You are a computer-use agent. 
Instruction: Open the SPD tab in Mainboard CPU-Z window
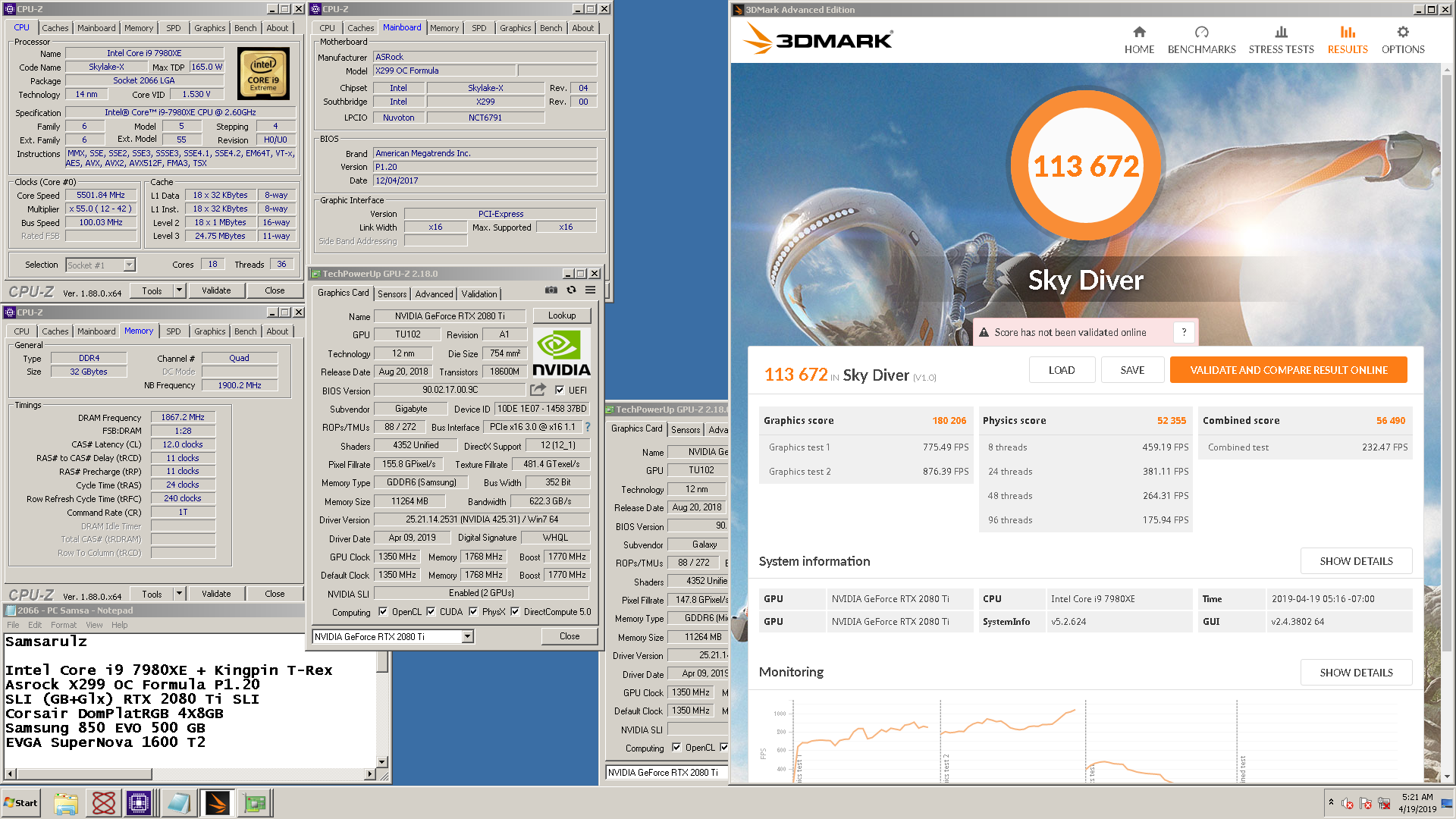click(479, 28)
